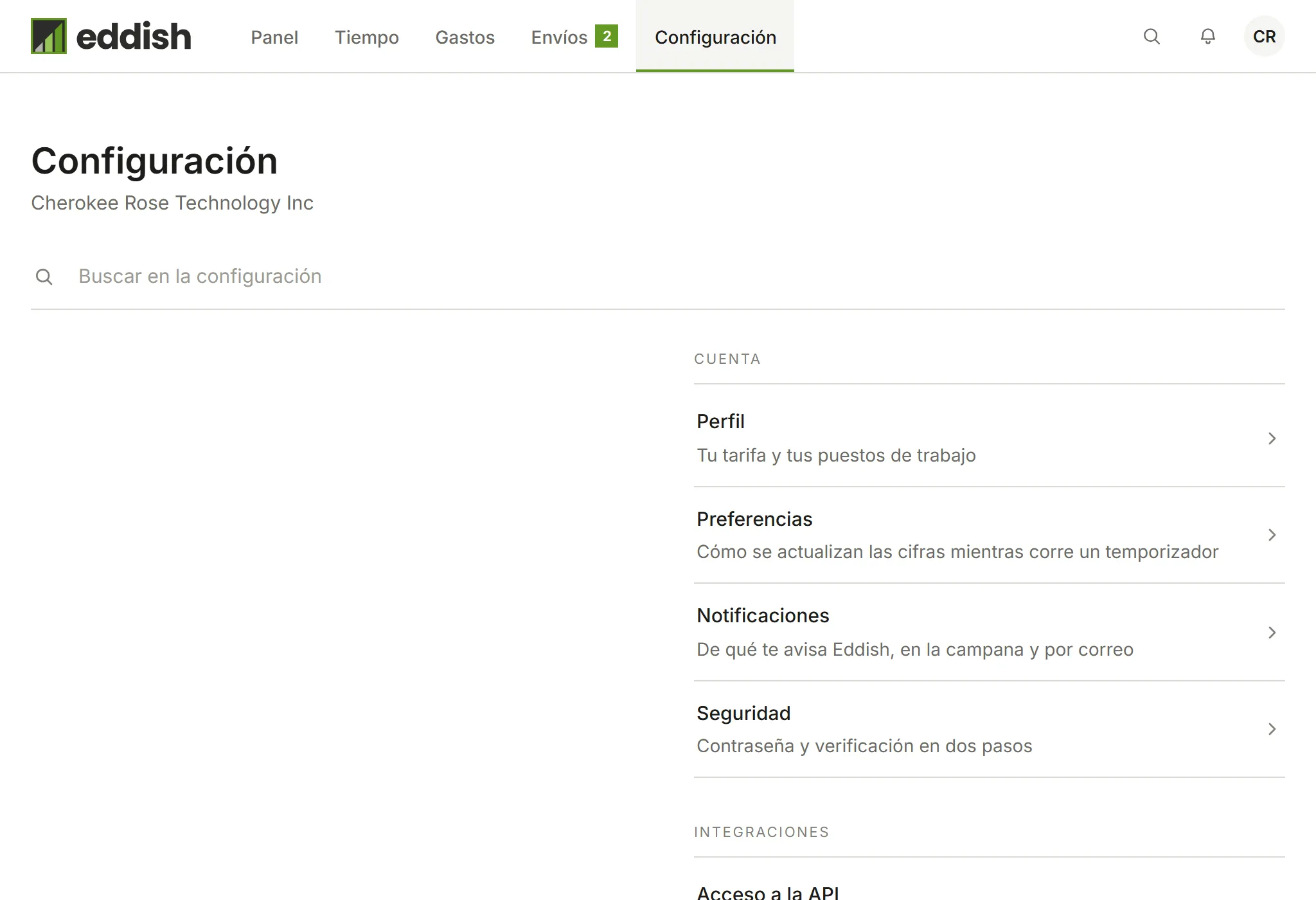Click the CUENTA section heading
This screenshot has height=900, width=1316.
click(x=727, y=359)
